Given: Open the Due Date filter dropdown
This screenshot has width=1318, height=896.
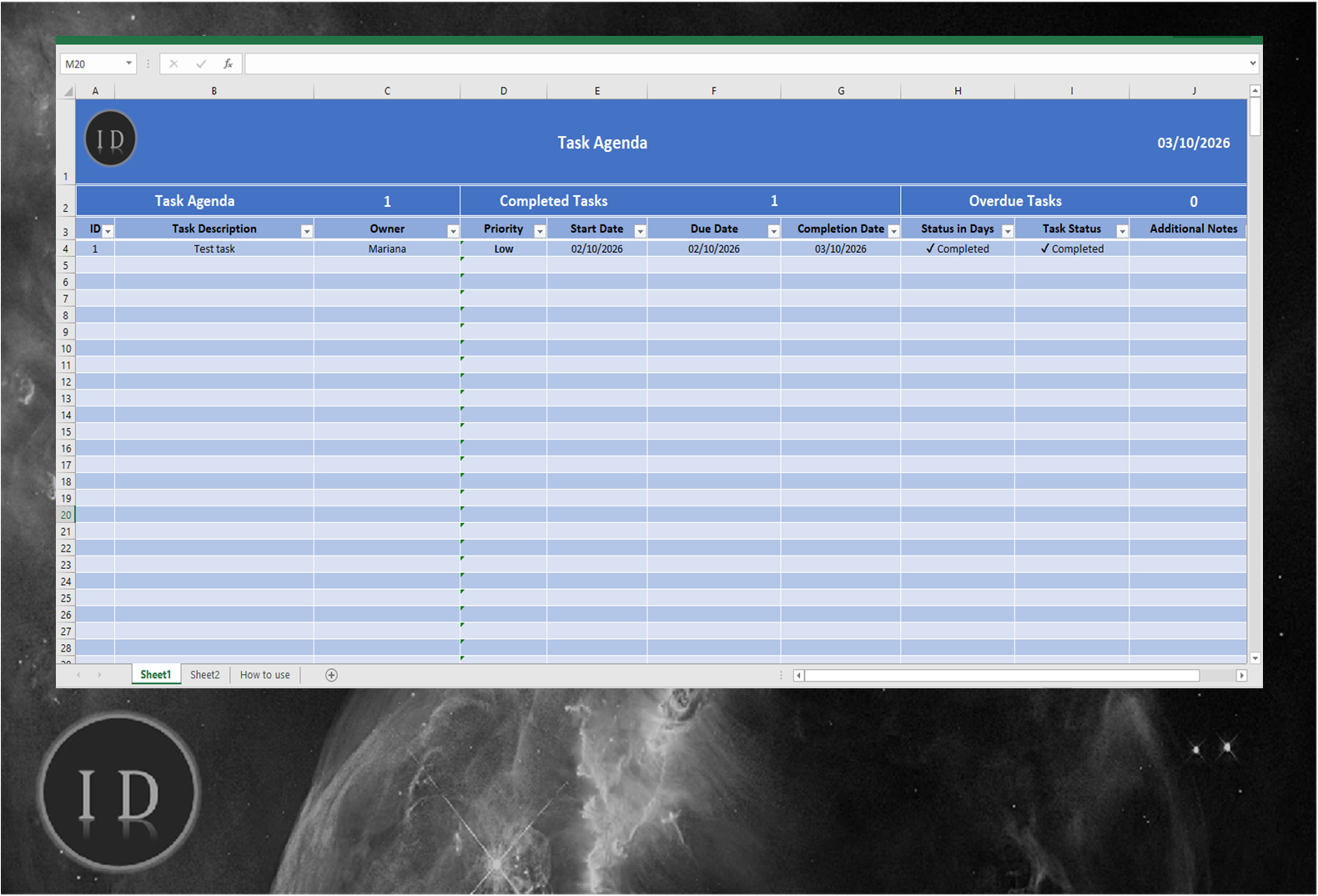Looking at the screenshot, I should click(773, 231).
